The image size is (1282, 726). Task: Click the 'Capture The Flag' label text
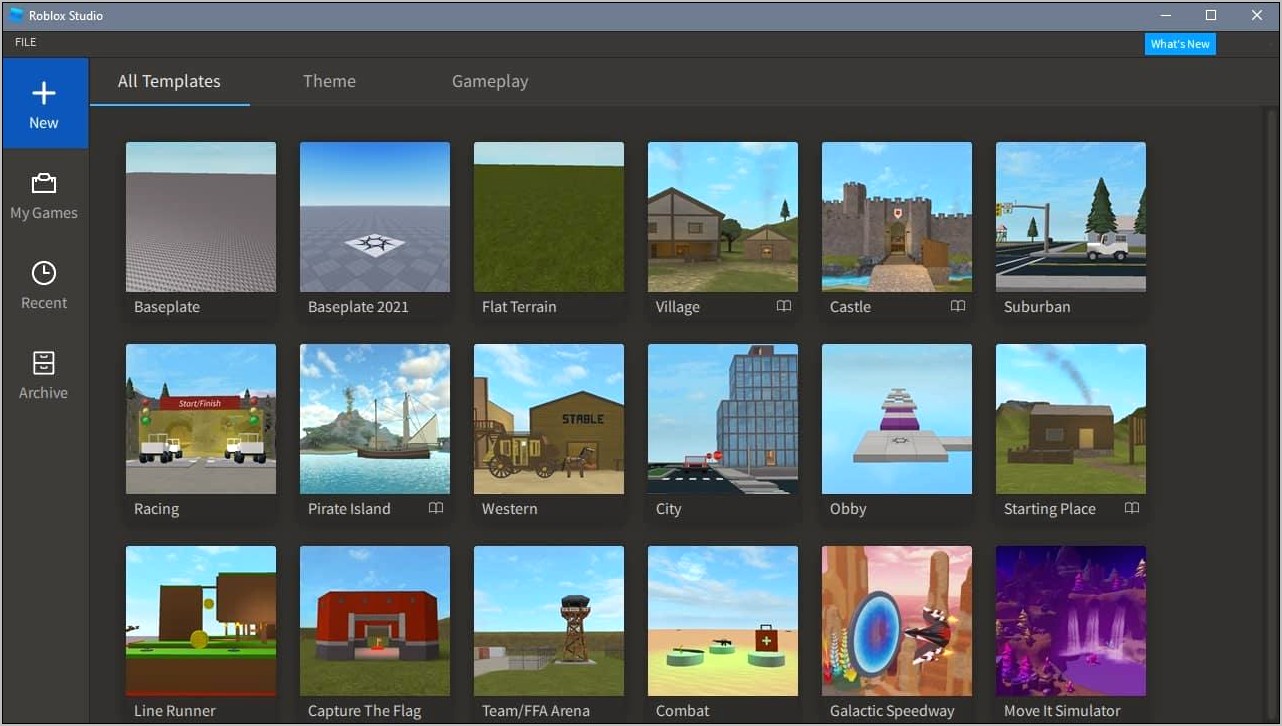coord(365,711)
